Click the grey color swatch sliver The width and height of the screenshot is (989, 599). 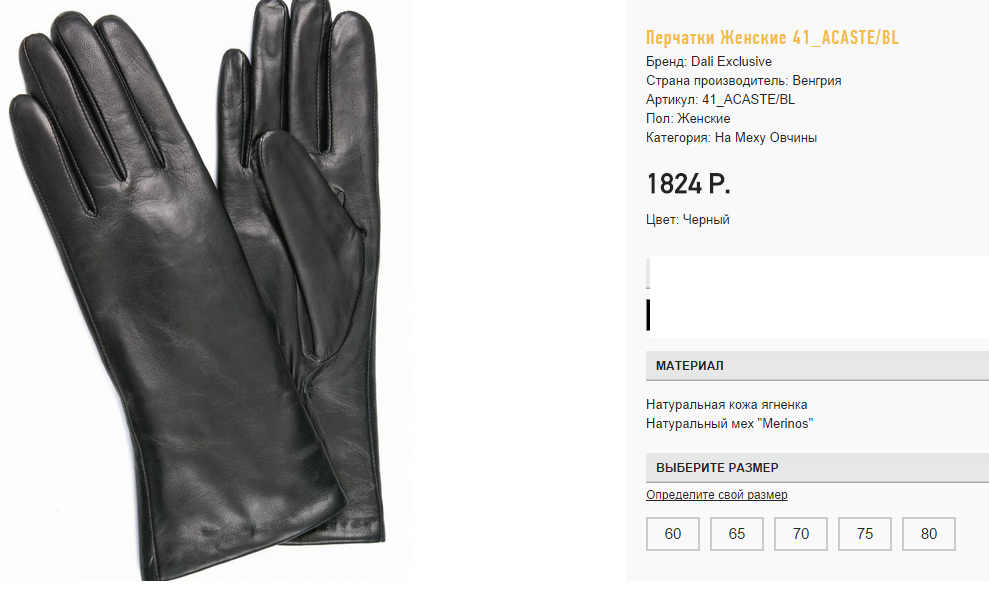pyautogui.click(x=648, y=273)
